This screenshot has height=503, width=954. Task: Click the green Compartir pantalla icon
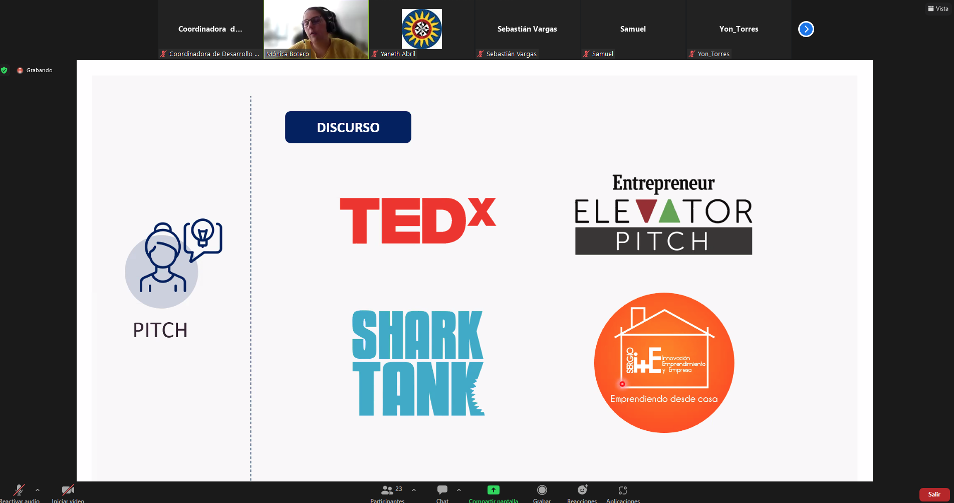(492, 490)
